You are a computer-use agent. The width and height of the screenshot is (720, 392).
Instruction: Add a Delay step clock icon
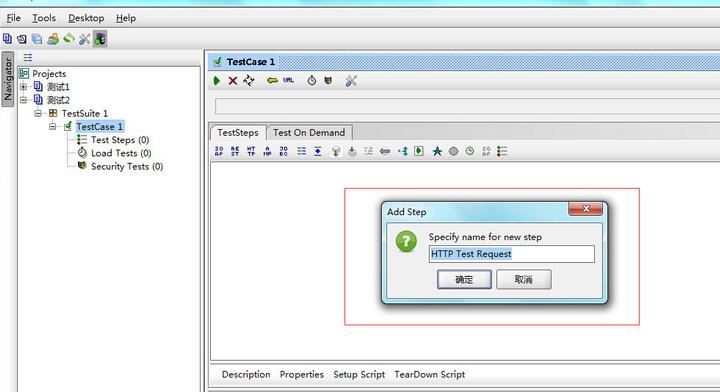pos(470,151)
